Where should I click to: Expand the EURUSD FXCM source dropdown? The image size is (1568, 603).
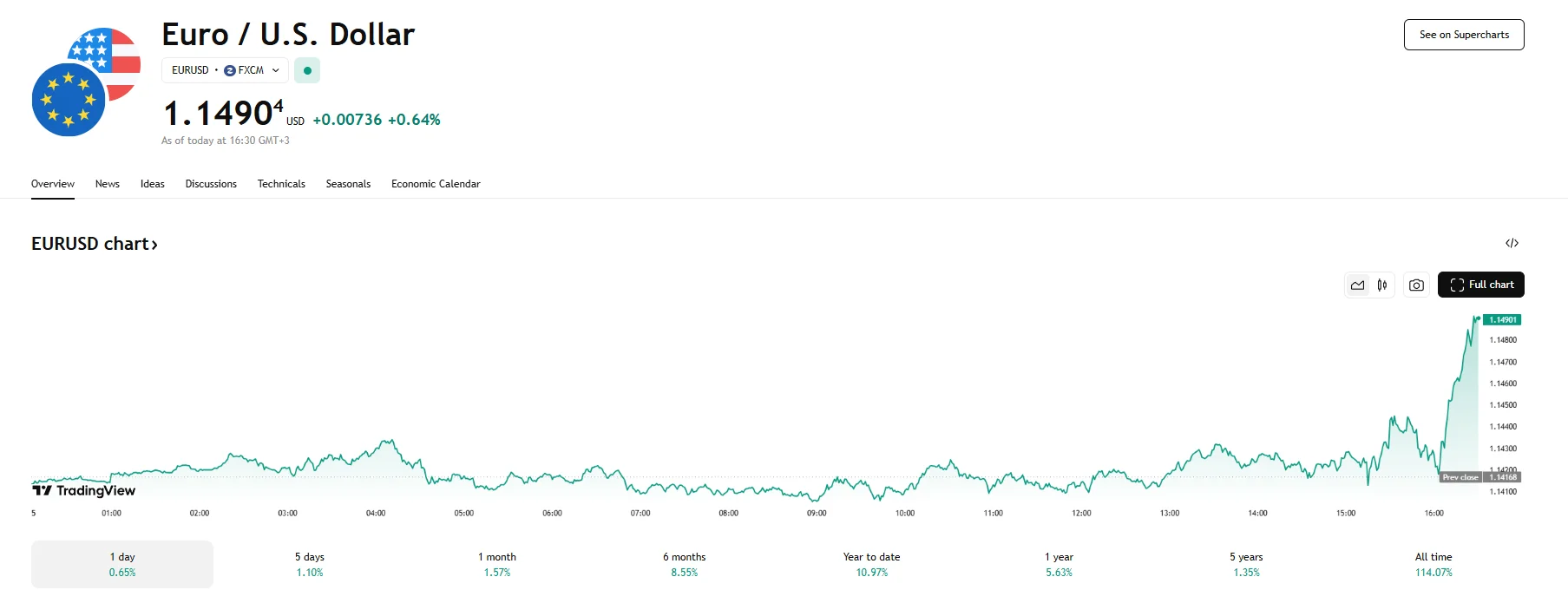coord(225,70)
